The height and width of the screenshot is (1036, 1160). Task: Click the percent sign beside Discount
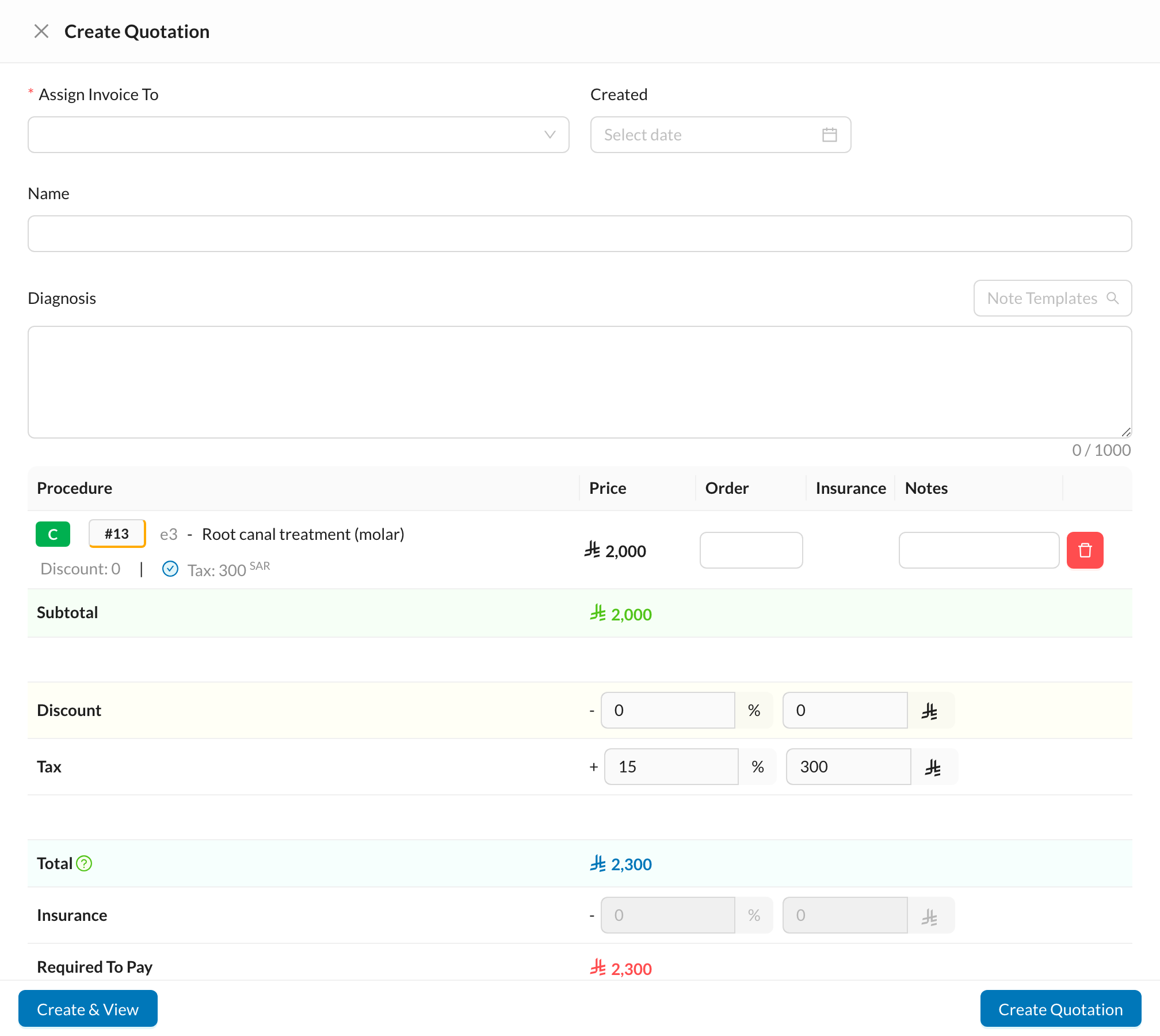pos(754,710)
